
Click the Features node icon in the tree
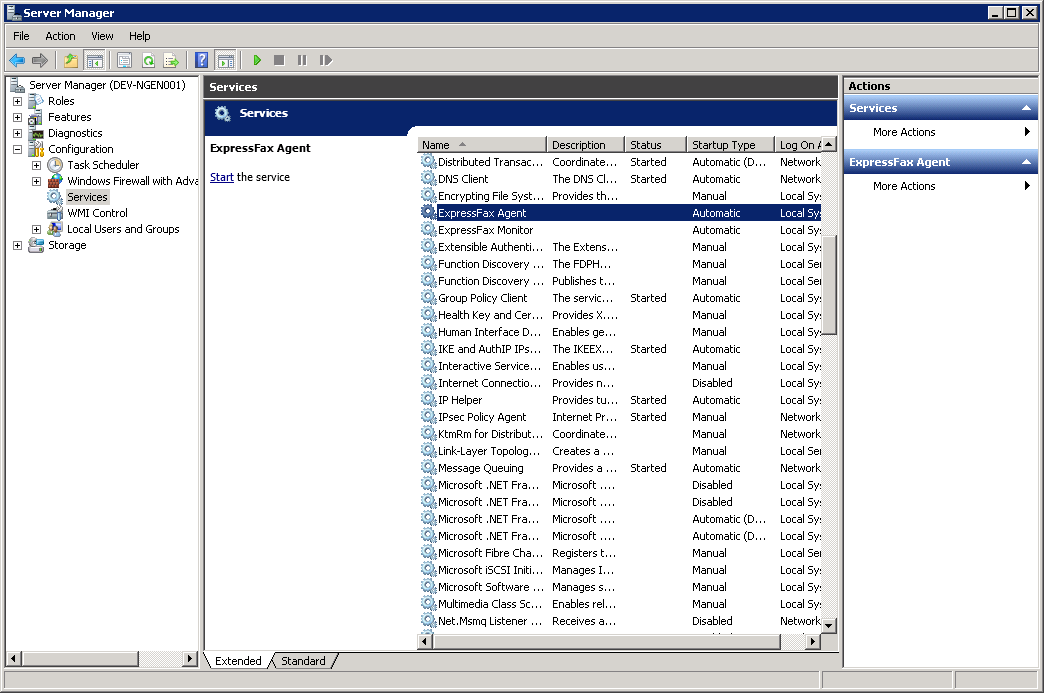(x=36, y=117)
